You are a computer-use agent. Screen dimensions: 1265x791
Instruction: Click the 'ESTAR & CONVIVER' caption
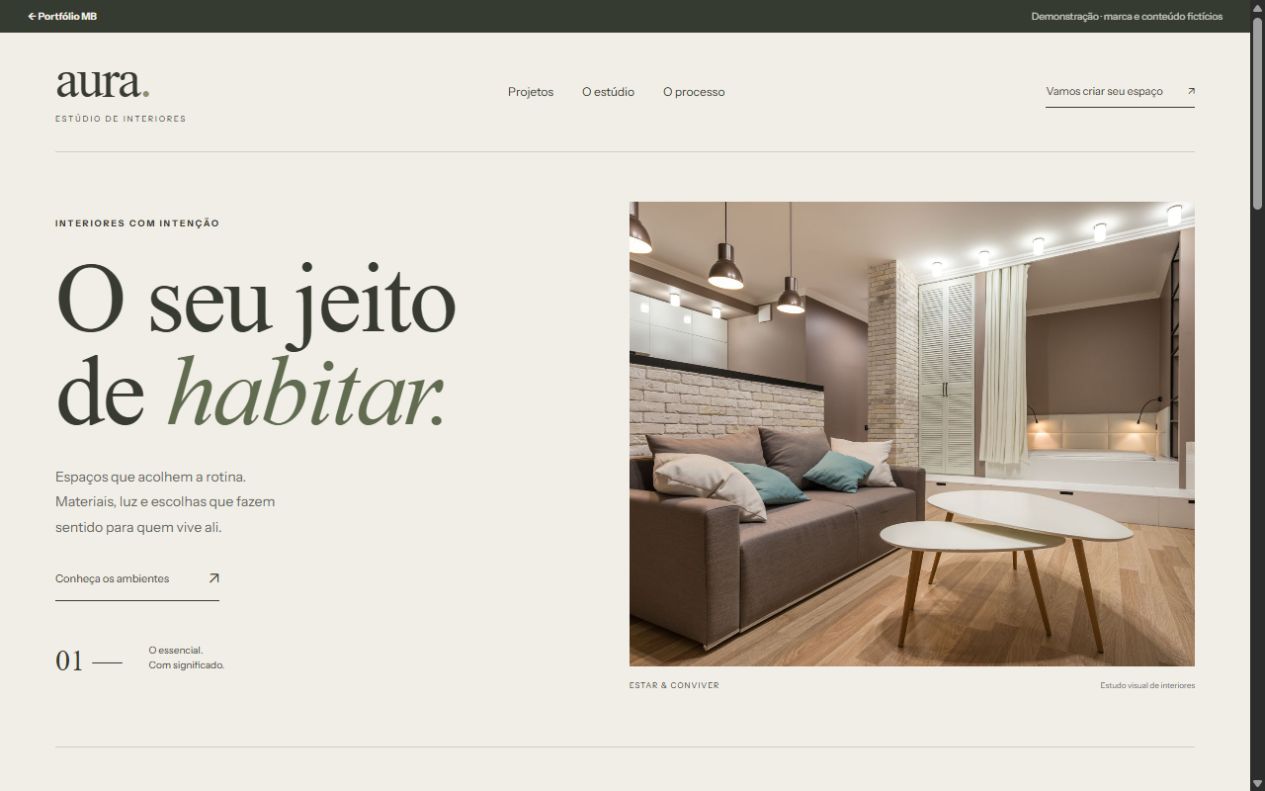674,685
